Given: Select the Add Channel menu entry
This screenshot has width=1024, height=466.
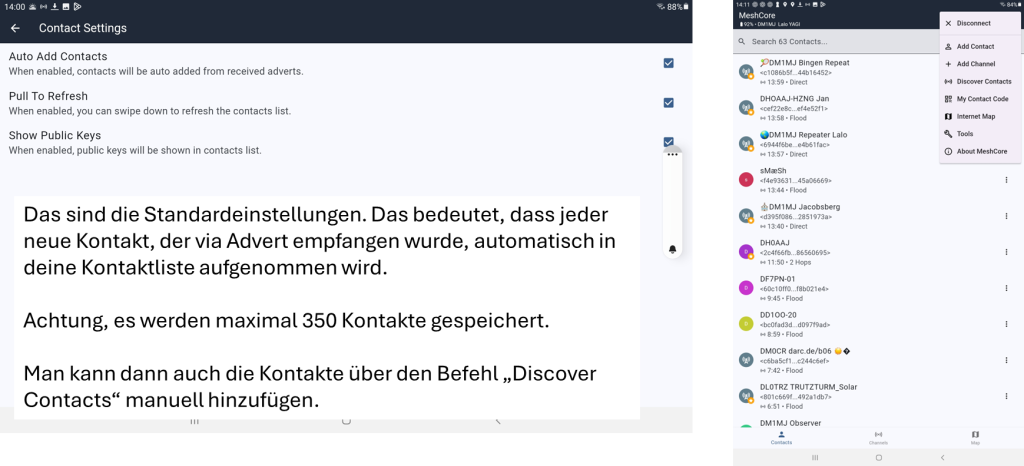Looking at the screenshot, I should (x=974, y=64).
